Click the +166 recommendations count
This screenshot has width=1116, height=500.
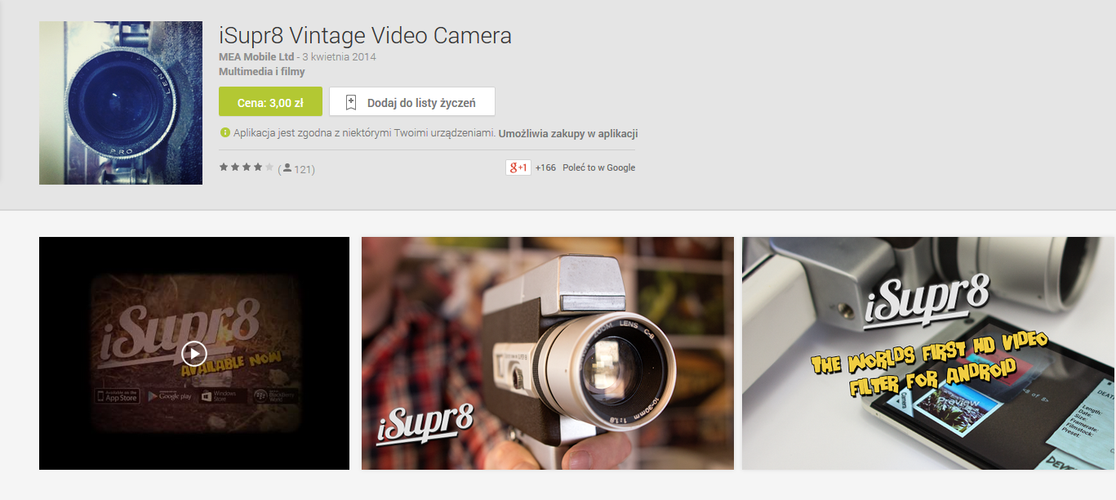point(545,168)
